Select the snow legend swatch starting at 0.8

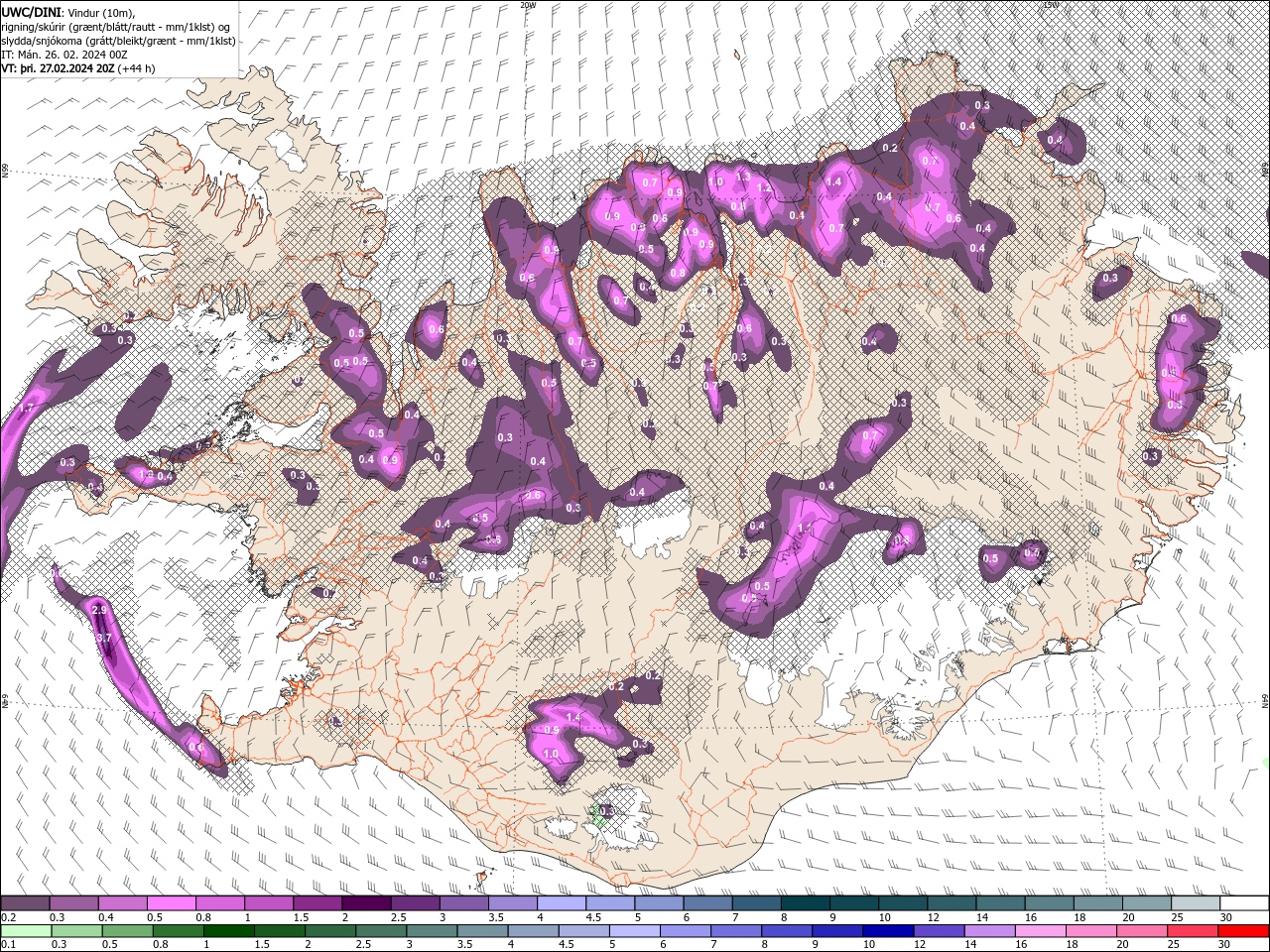pos(219,903)
